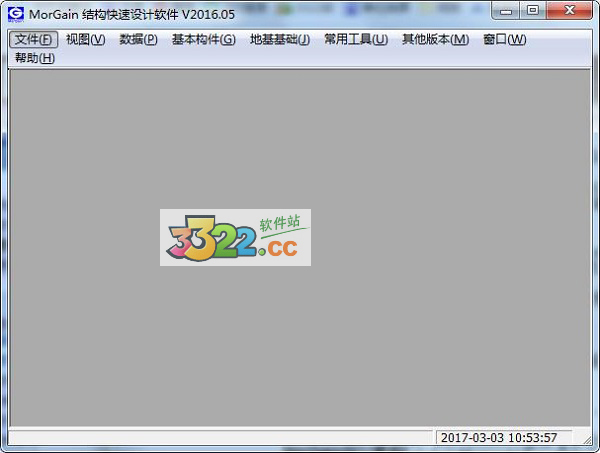Open the 视图(V) menu
This screenshot has height=453, width=600.
click(x=85, y=39)
